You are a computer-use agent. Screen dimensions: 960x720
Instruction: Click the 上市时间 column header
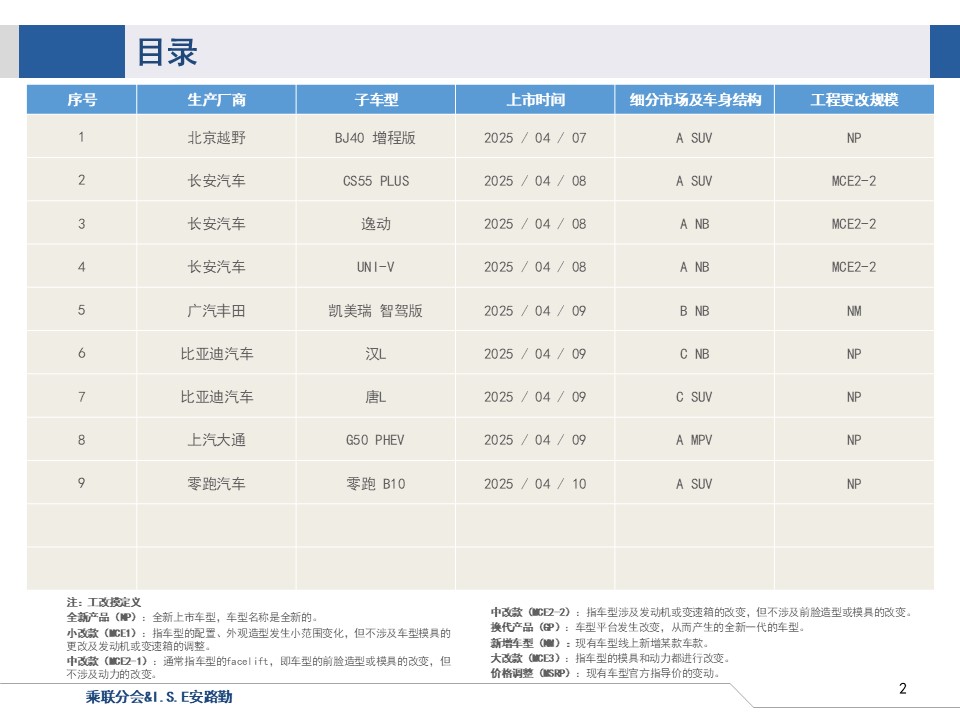tap(535, 100)
